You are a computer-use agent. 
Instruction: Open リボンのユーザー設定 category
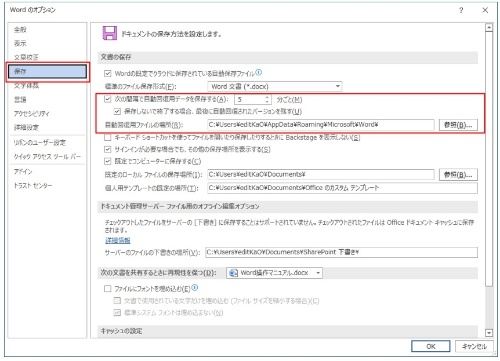(x=40, y=143)
